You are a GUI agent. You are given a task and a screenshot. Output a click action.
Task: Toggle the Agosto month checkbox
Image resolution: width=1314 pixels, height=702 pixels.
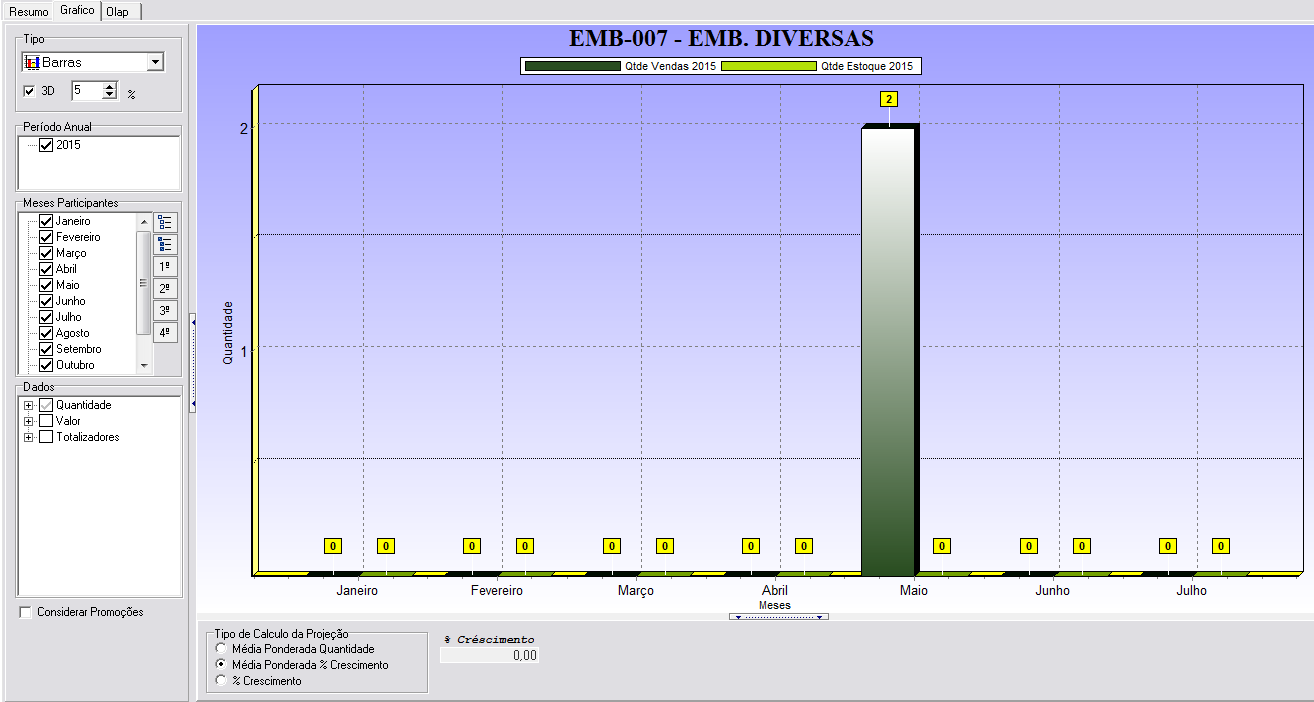(46, 333)
